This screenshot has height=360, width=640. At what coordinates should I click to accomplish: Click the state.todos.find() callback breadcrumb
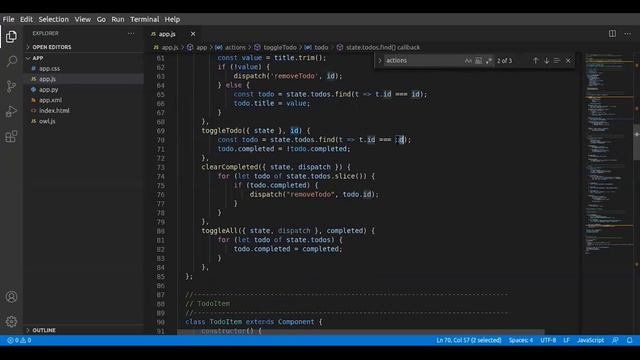coord(378,47)
